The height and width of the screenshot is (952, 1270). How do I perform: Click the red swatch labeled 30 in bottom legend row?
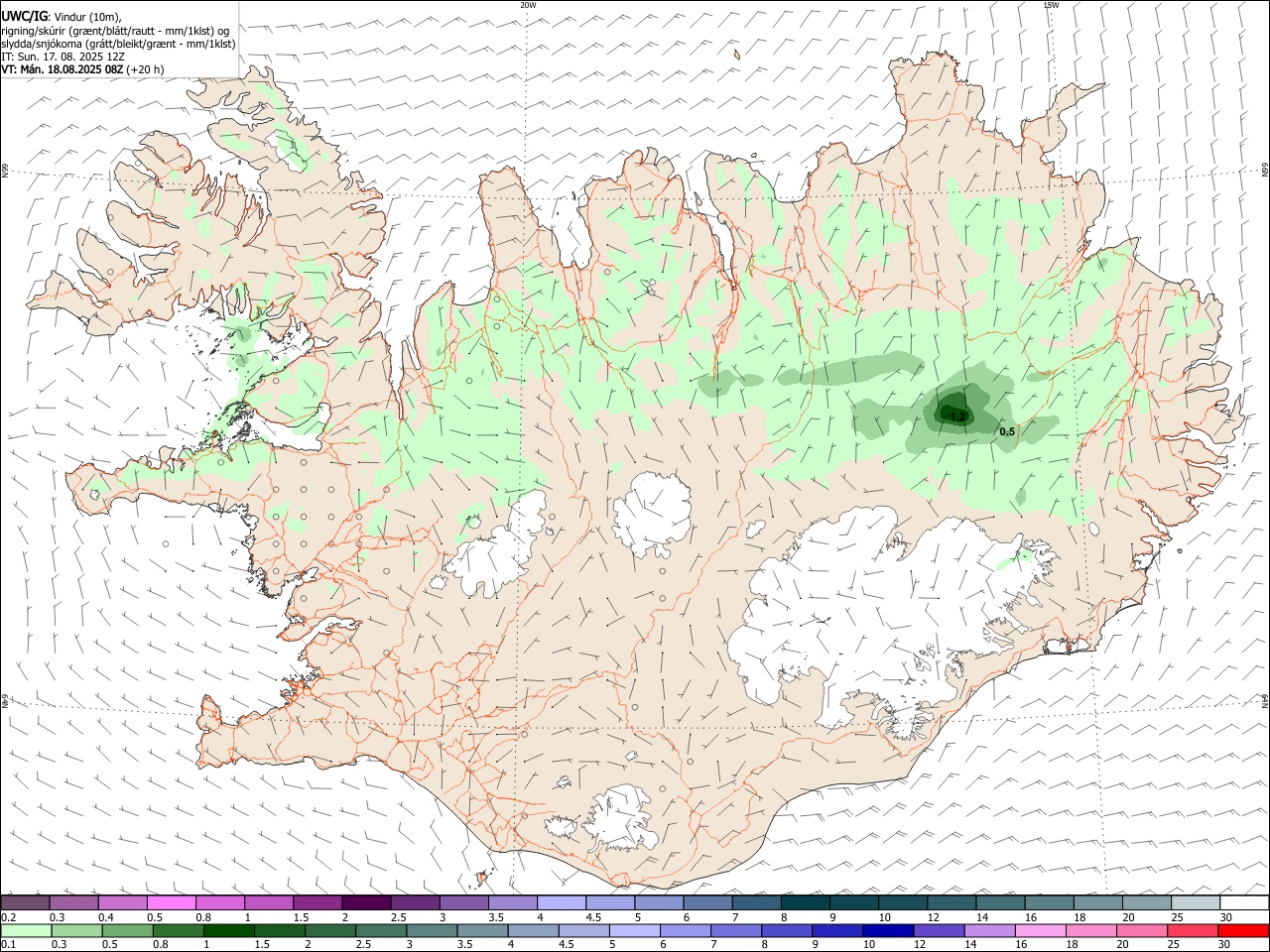coord(1243,930)
